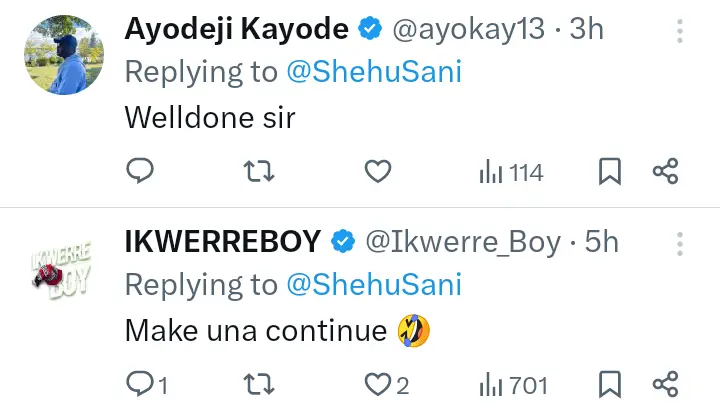720x410 pixels.
Task: View analytics showing 114 views
Action: pos(511,172)
